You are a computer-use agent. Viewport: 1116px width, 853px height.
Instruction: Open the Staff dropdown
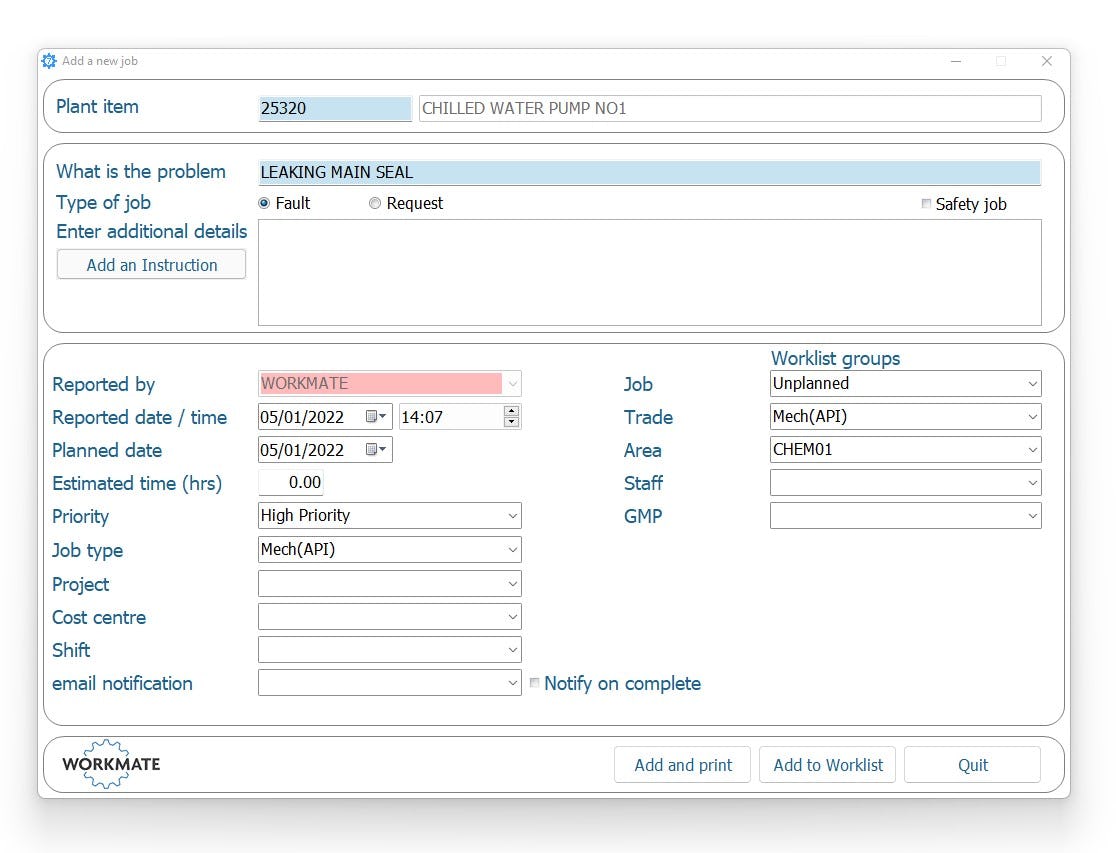(x=1032, y=482)
